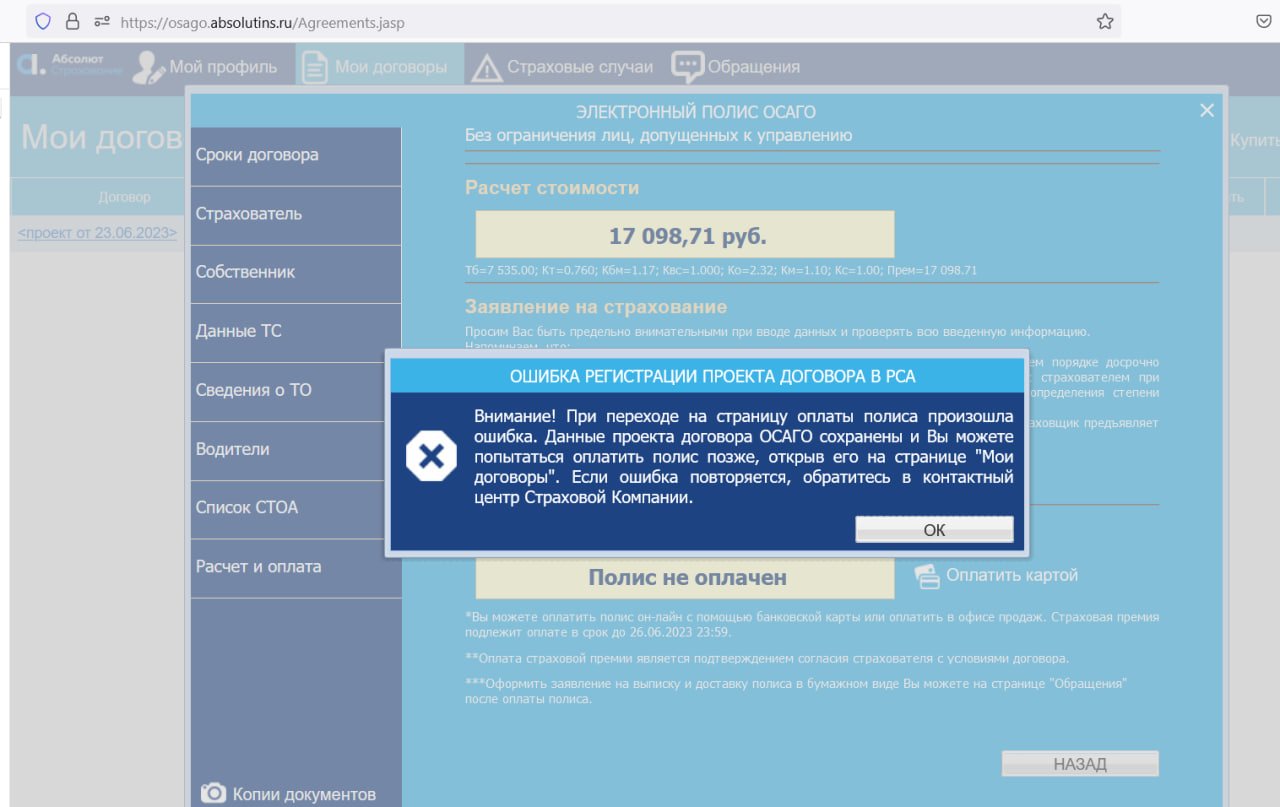
Task: Click the Абсолют Страхование logo
Action: point(70,66)
